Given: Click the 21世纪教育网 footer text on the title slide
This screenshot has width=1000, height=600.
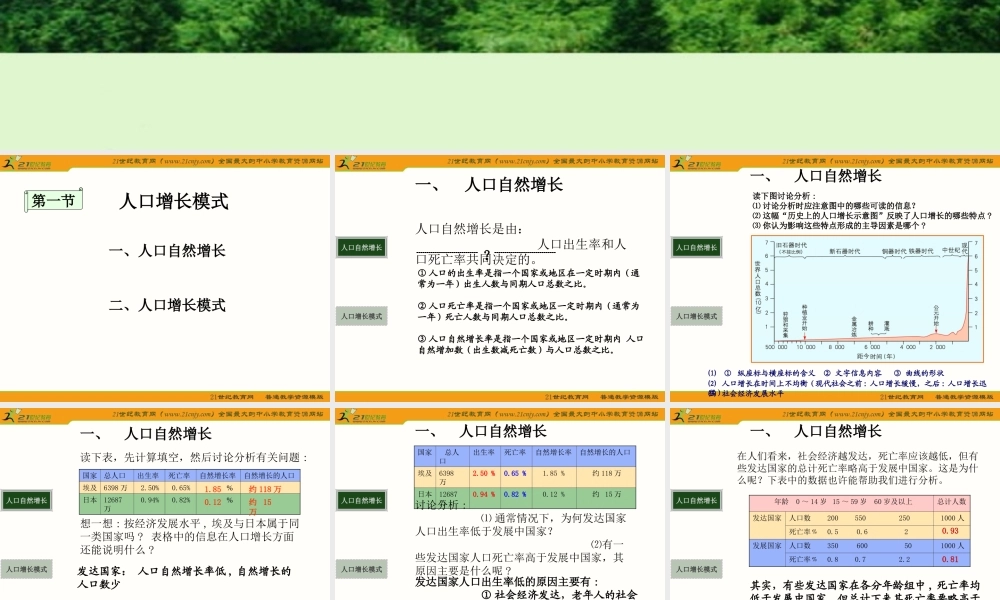Looking at the screenshot, I should 232,397.
